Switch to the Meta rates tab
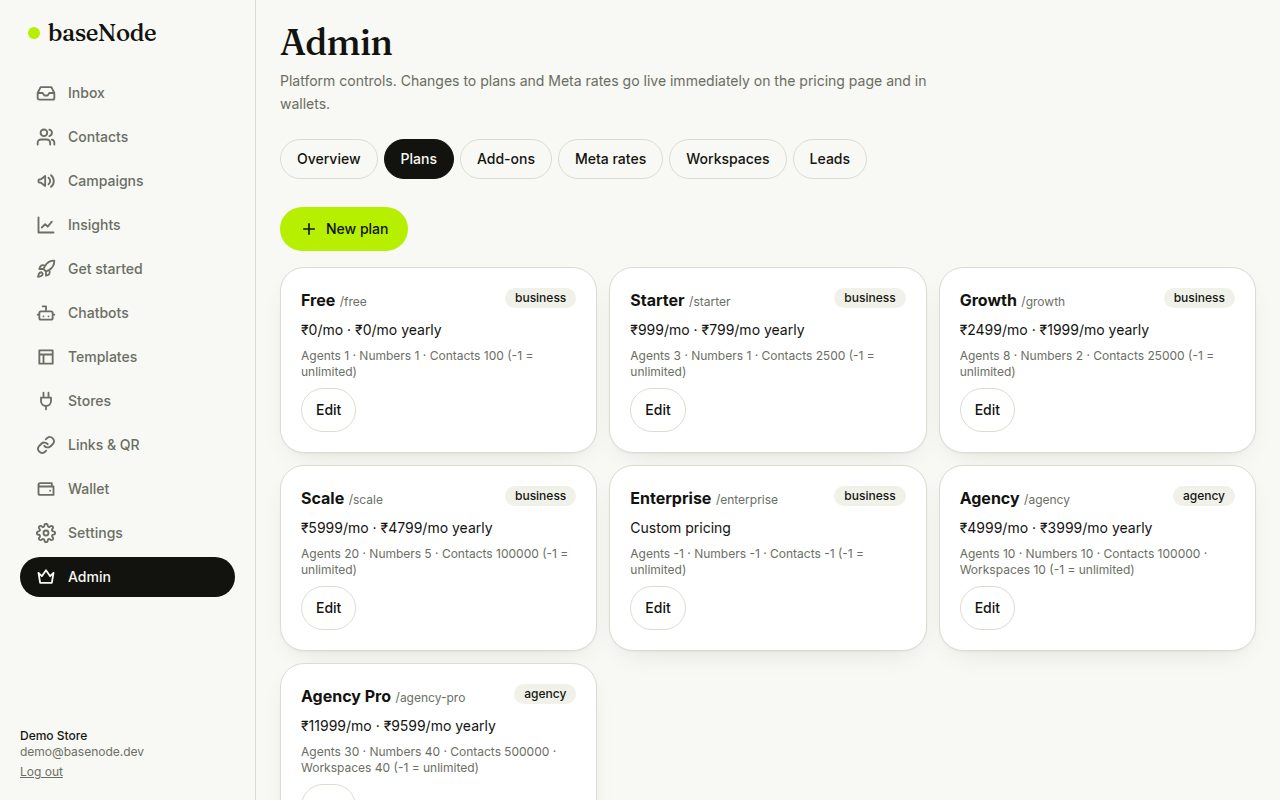The height and width of the screenshot is (800, 1280). click(610, 159)
